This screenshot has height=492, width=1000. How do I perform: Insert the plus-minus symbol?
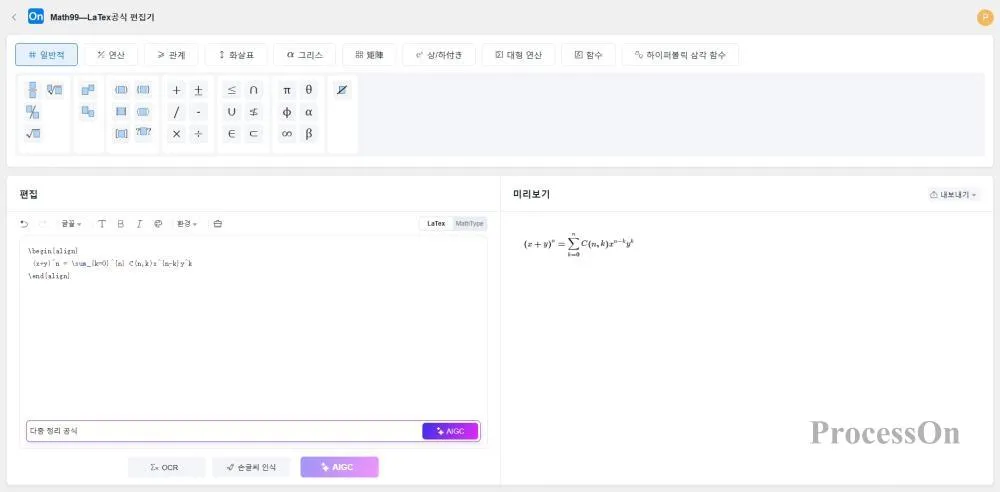tap(198, 90)
